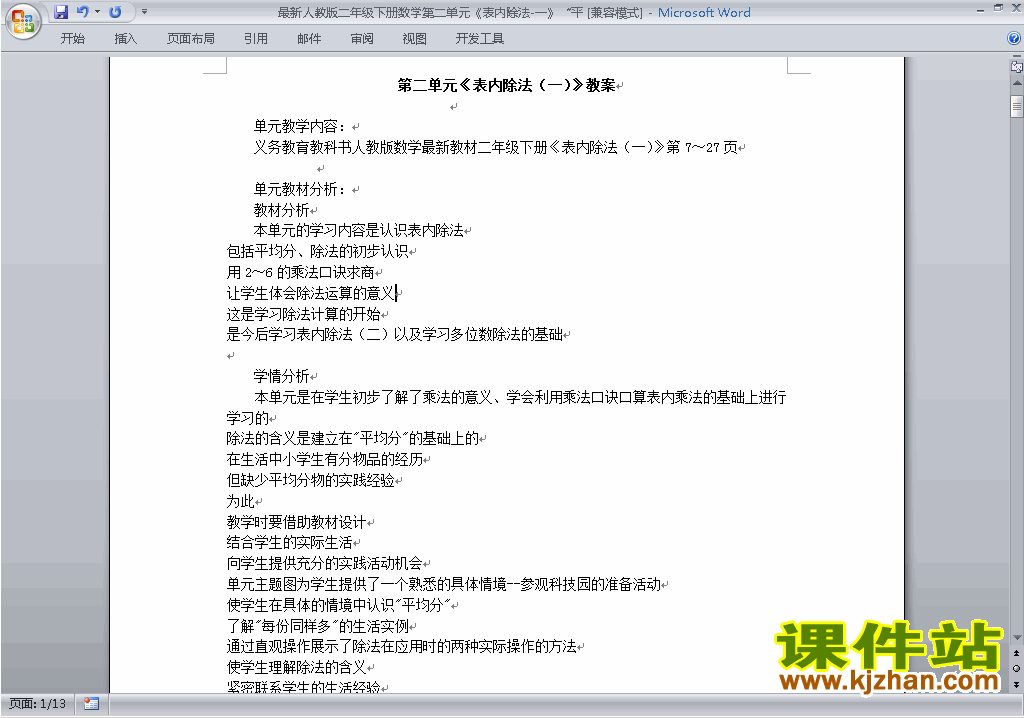This screenshot has height=718, width=1024.
Task: Open the Select Browse Object button
Action: coord(1017,668)
